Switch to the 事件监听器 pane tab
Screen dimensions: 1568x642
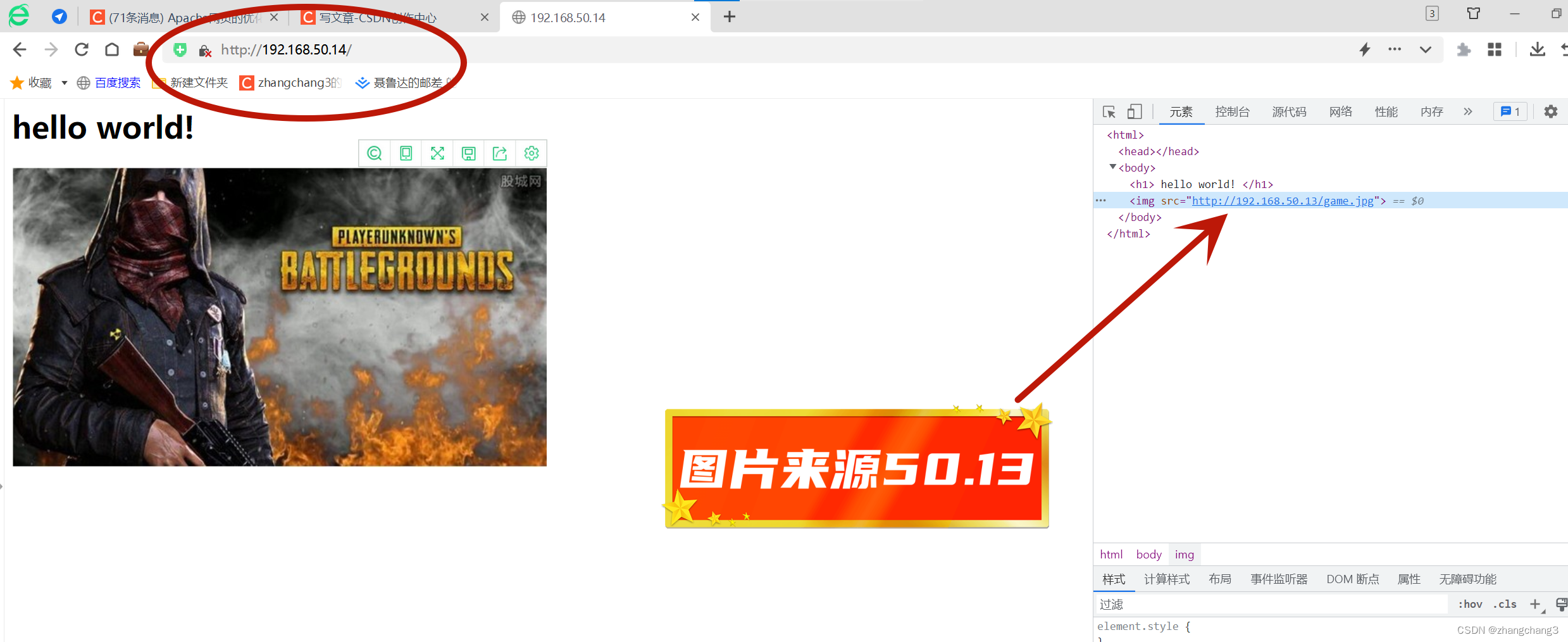pos(1279,579)
